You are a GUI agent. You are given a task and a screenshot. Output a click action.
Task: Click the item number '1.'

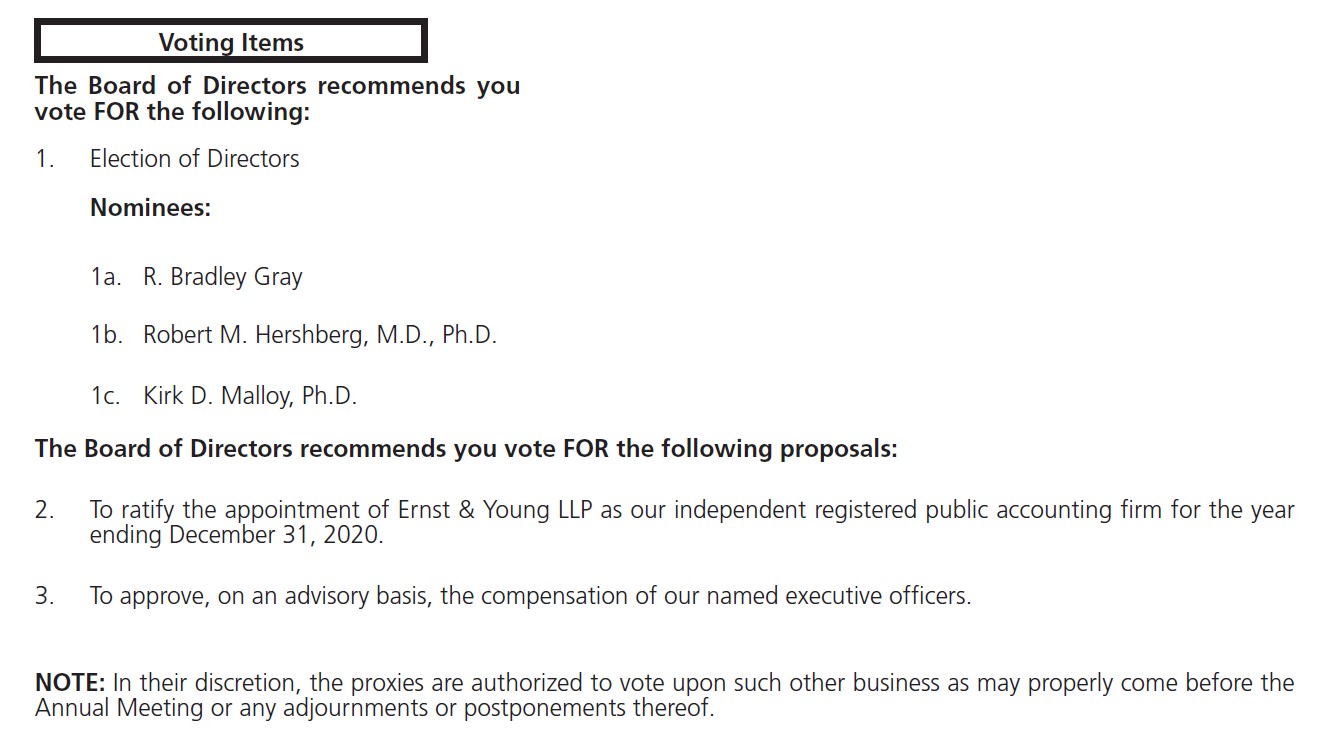pyautogui.click(x=45, y=159)
